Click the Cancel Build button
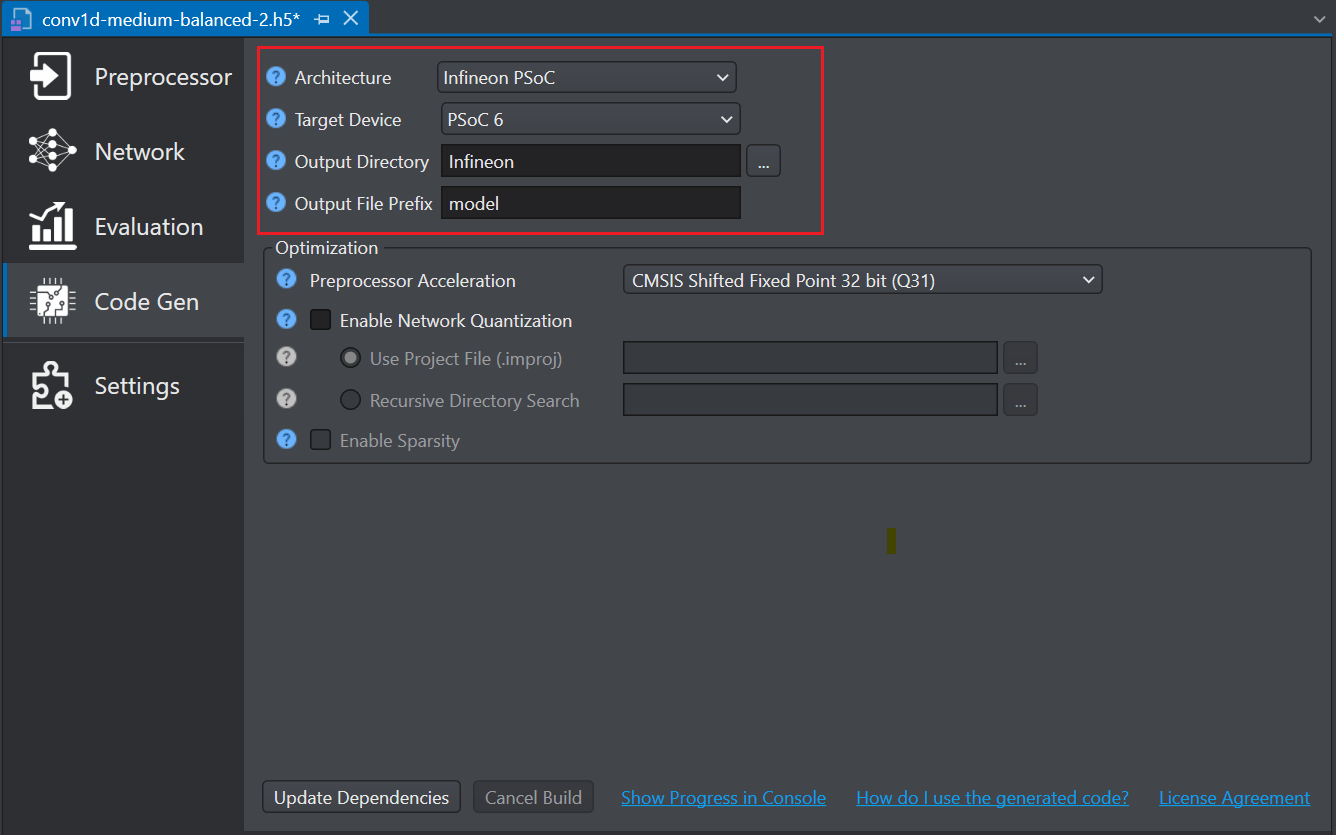This screenshot has width=1336, height=835. (x=533, y=798)
